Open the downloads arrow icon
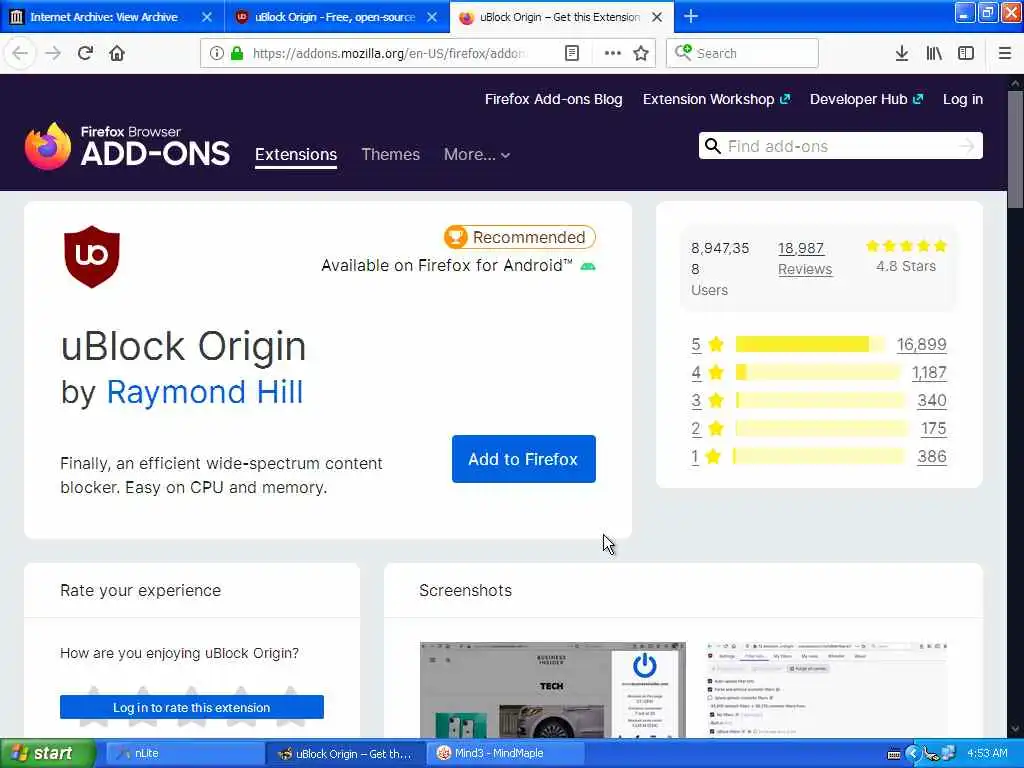This screenshot has width=1024, height=768. coord(901,53)
